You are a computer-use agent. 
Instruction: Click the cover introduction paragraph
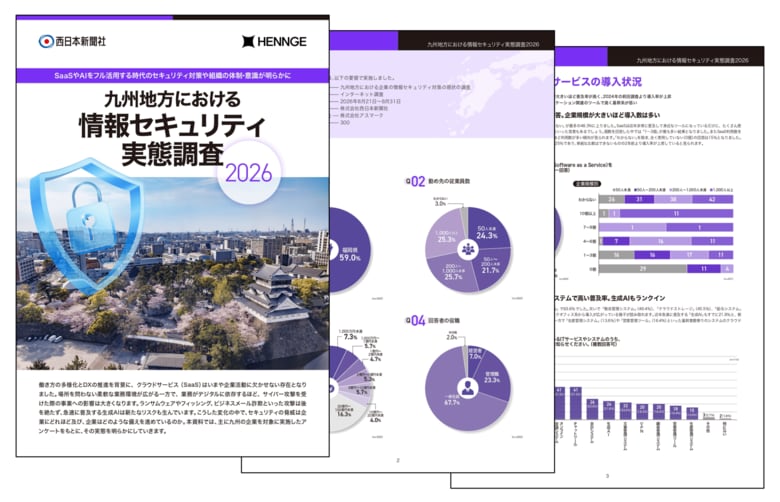pos(173,407)
